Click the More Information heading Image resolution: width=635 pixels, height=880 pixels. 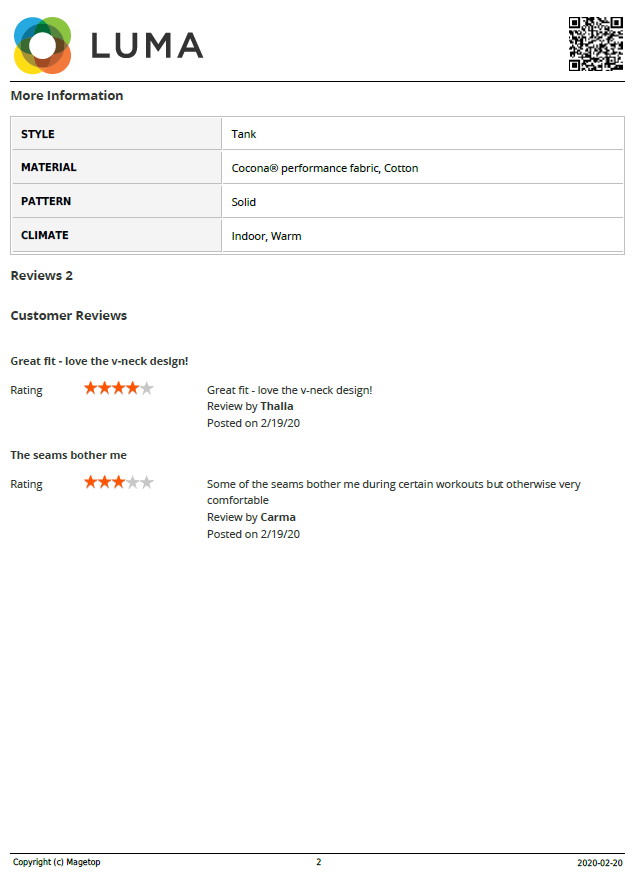[x=67, y=96]
